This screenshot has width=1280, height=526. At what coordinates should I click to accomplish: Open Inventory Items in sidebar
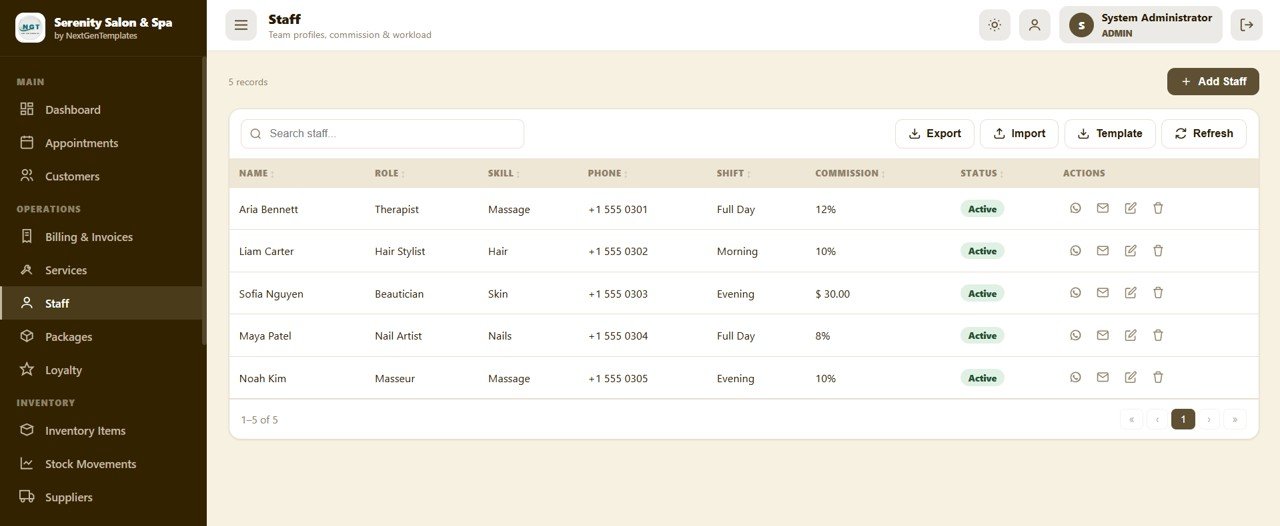point(102,431)
